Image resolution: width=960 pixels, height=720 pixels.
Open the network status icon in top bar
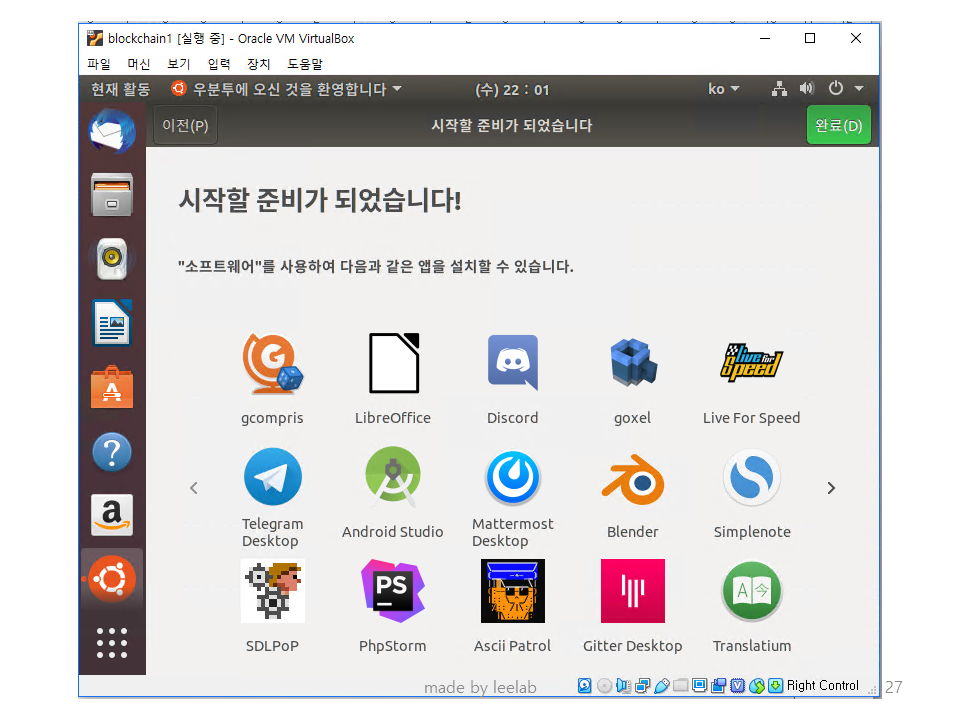779,89
